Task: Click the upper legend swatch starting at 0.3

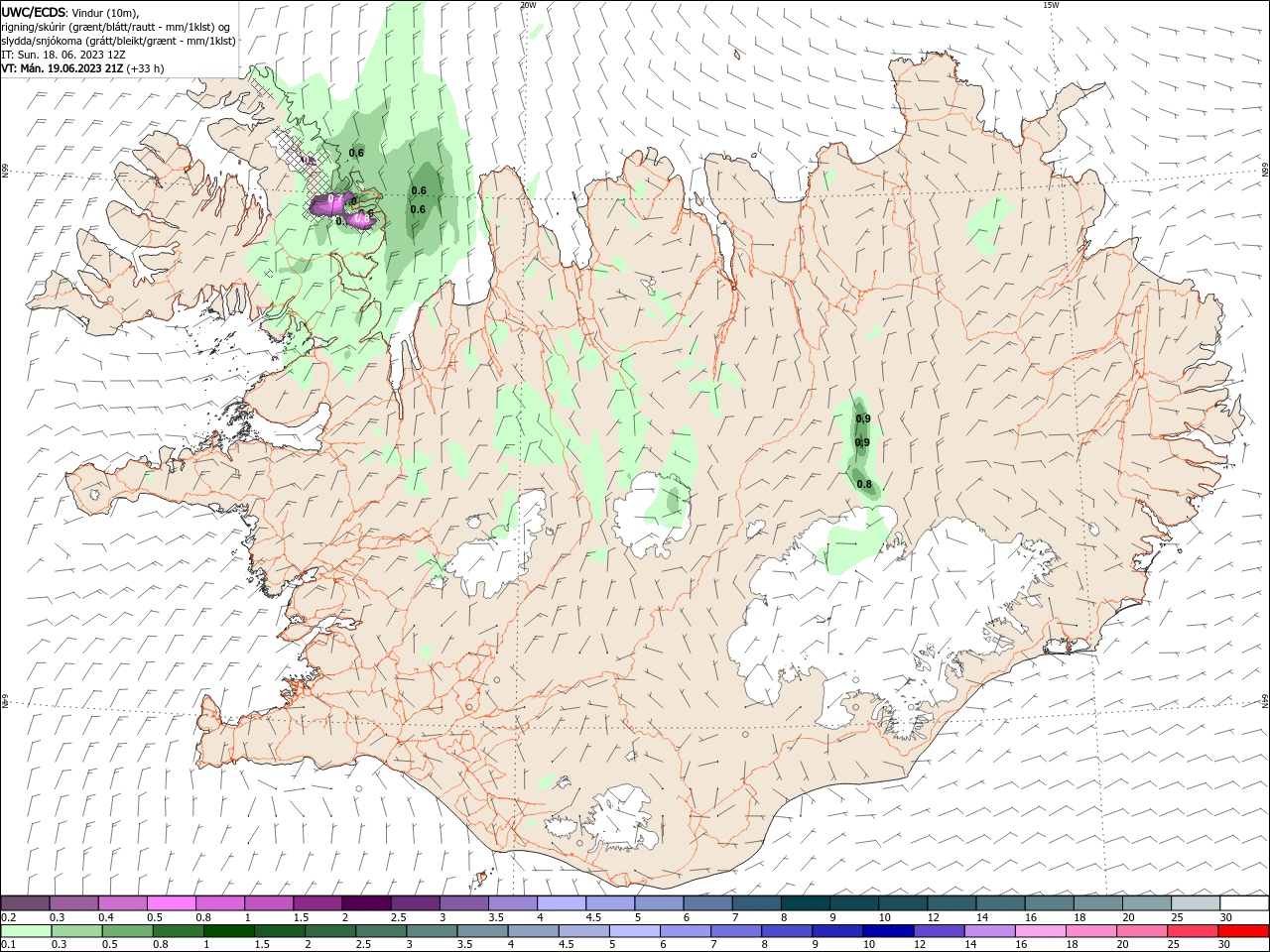Action: click(73, 903)
